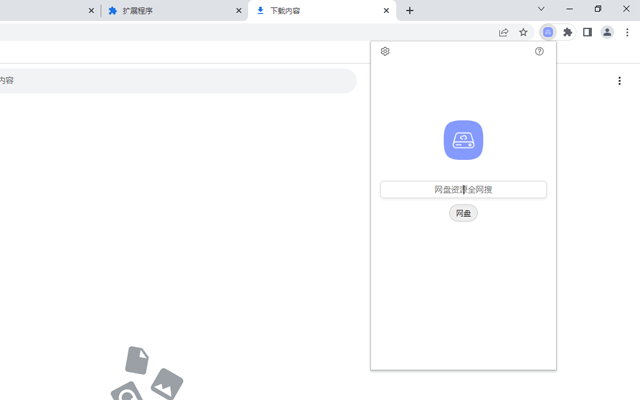Toggle the browser side panel icon
The width and height of the screenshot is (640, 400).
587,32
